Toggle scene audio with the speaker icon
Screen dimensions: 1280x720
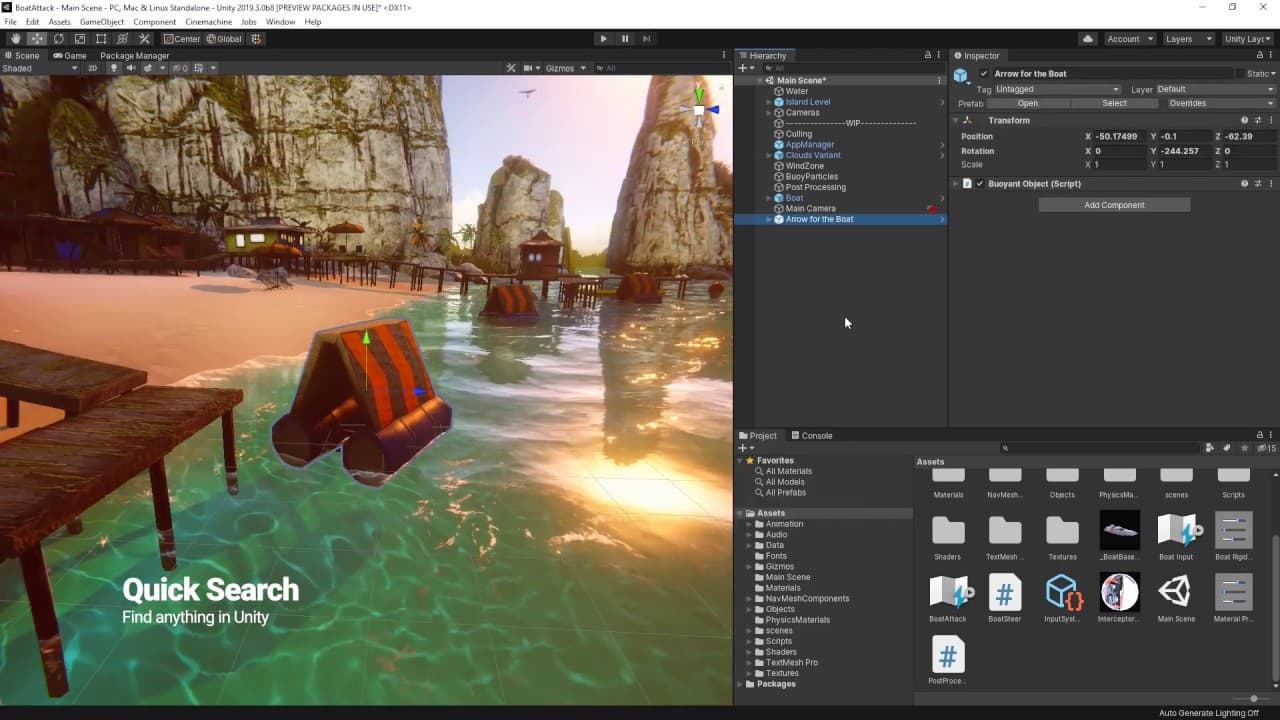131,68
